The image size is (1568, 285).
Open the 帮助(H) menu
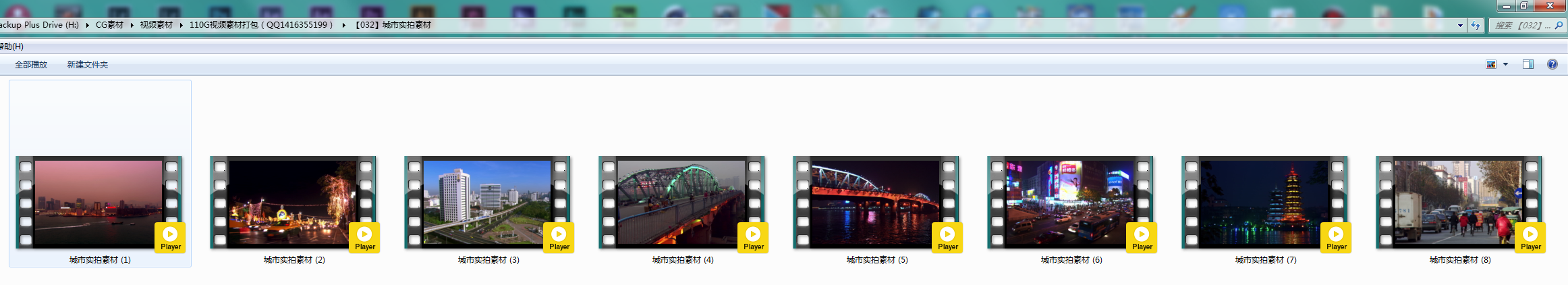(11, 47)
